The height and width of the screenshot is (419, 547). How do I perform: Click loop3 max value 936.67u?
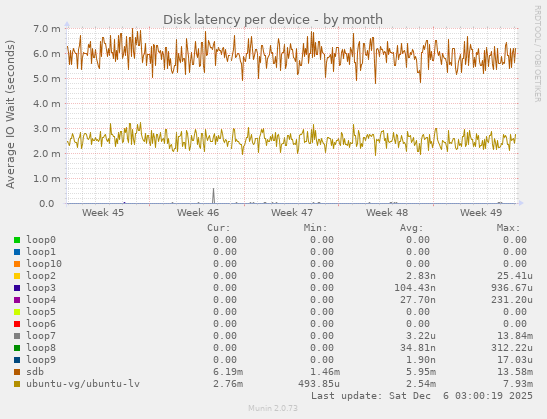click(512, 288)
